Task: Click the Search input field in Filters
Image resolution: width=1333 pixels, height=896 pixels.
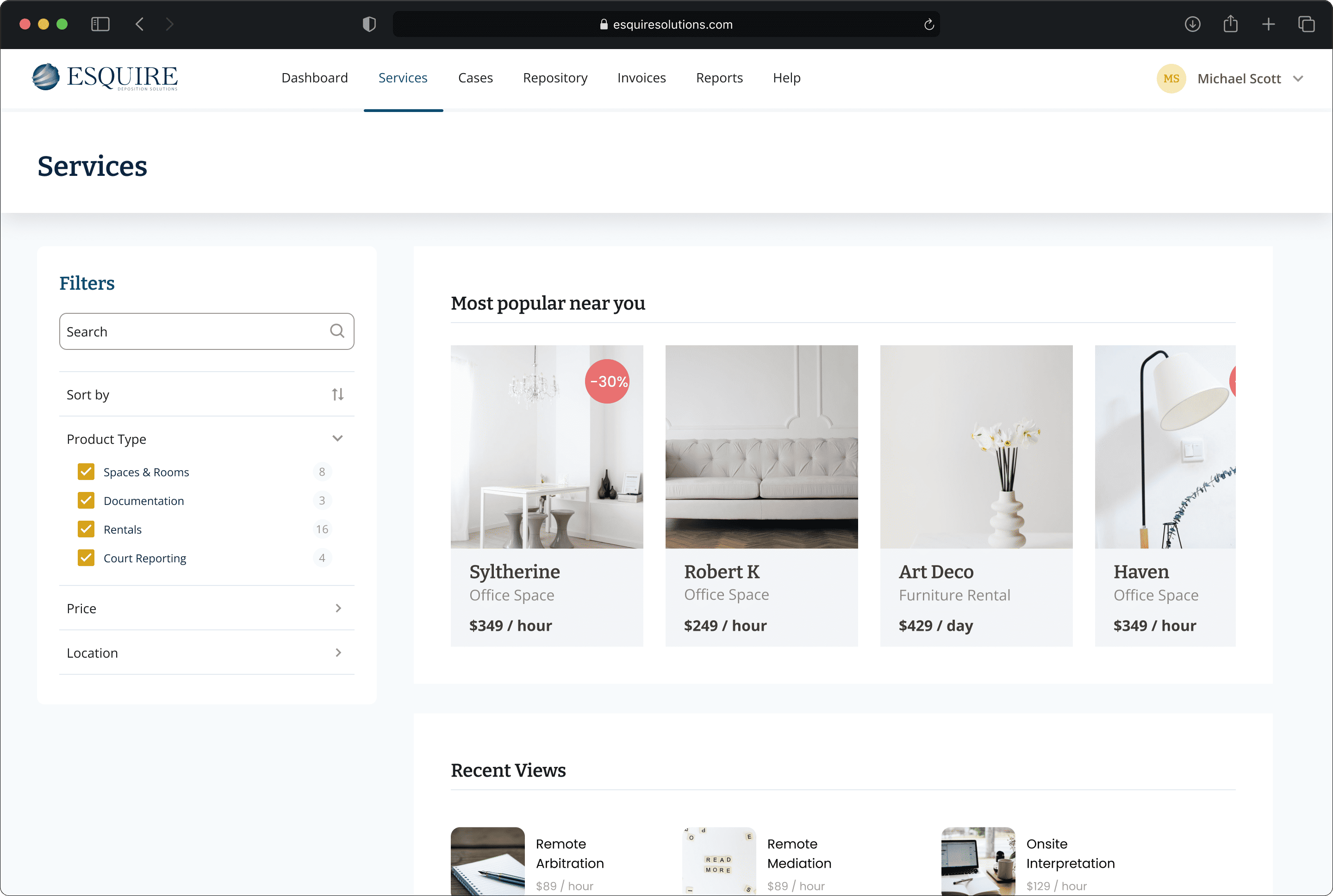Action: click(x=194, y=331)
